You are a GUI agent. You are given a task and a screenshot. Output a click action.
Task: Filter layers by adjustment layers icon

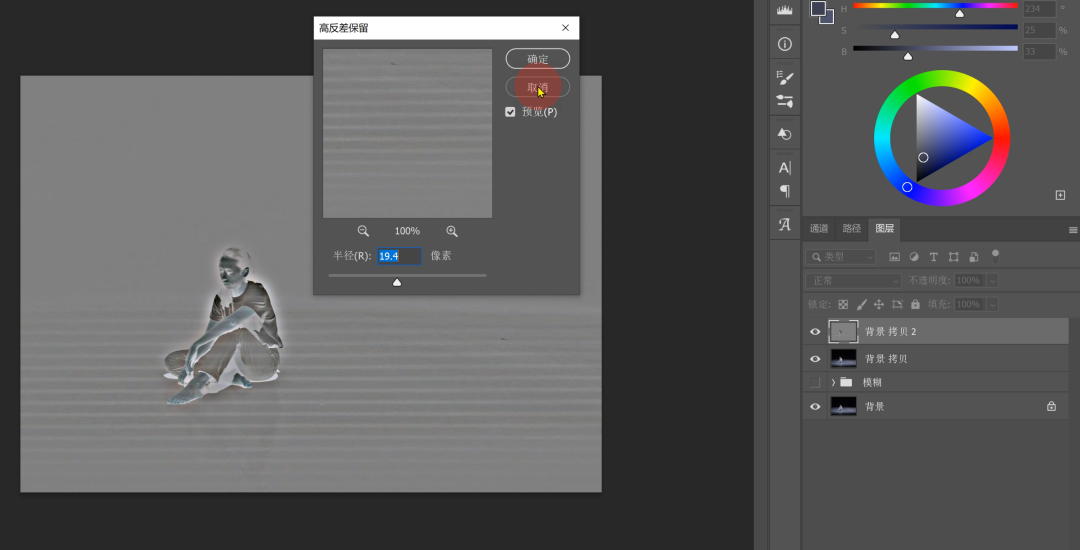pos(914,257)
